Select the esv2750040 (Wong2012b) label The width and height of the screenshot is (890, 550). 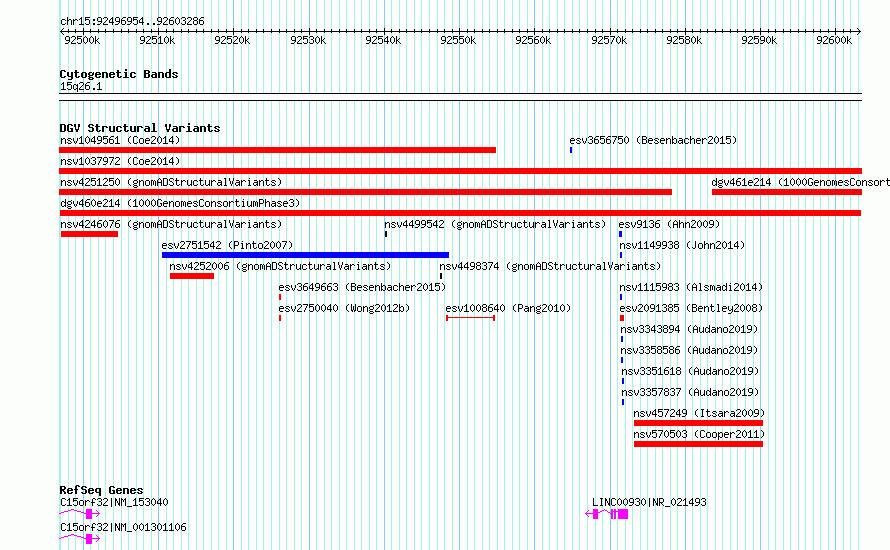point(344,308)
